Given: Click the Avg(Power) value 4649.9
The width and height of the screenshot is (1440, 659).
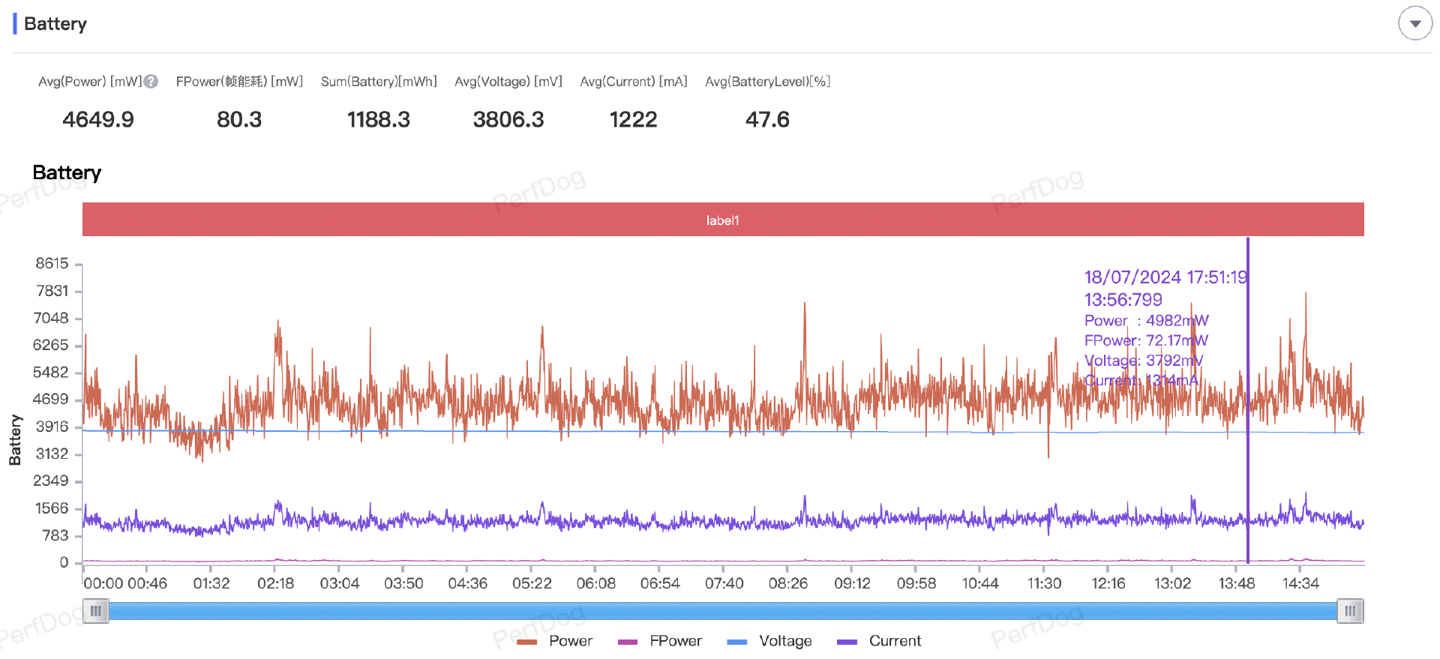Looking at the screenshot, I should (x=98, y=120).
